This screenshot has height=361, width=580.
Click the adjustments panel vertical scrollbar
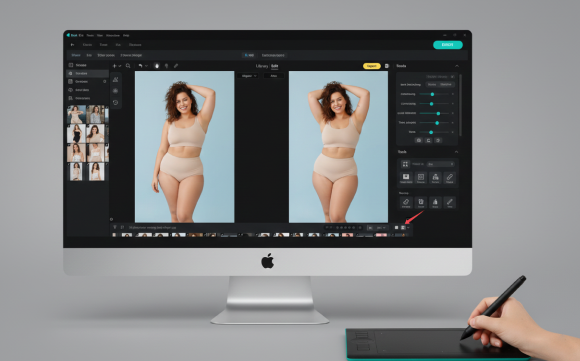coord(461,105)
